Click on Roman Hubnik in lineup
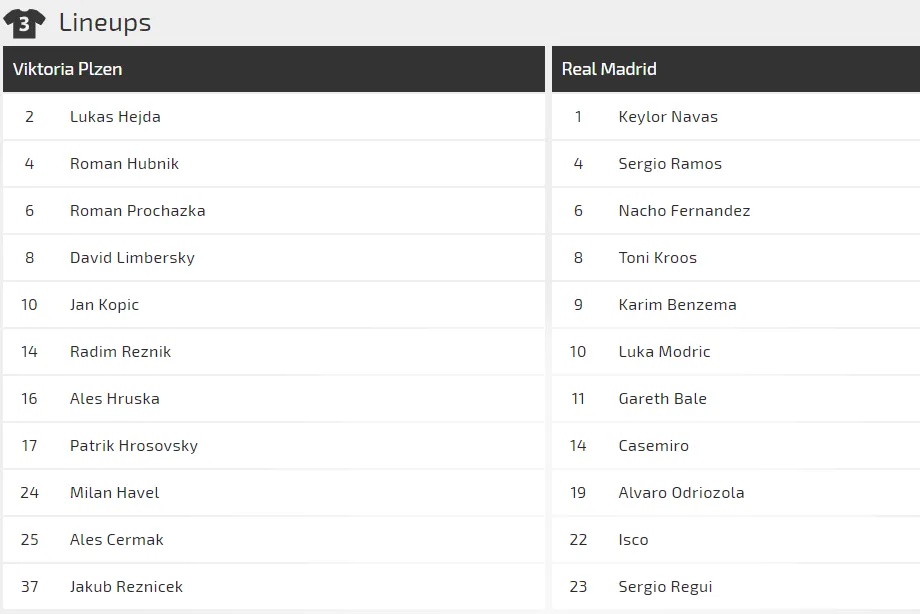This screenshot has width=920, height=614. point(124,164)
